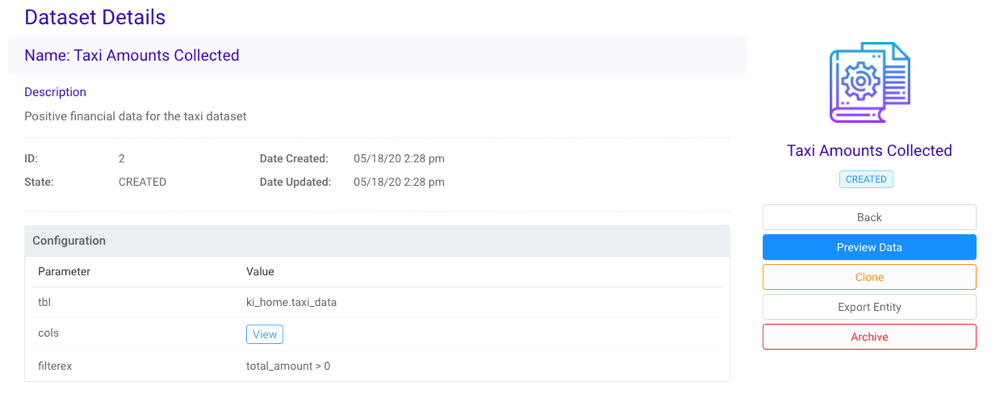
Task: Archive this dataset
Action: click(x=869, y=337)
